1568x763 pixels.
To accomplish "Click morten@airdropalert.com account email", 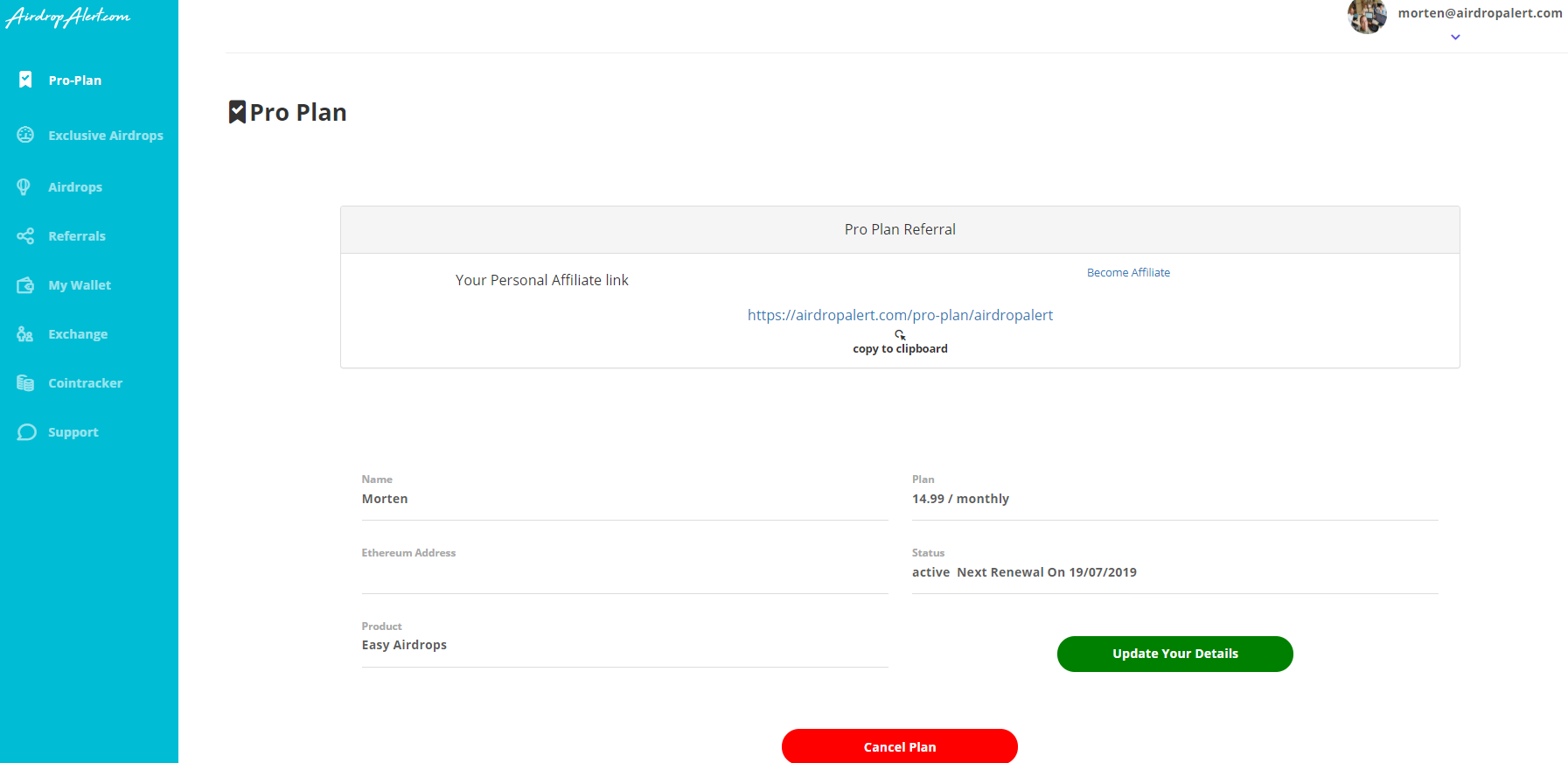I will point(1480,13).
